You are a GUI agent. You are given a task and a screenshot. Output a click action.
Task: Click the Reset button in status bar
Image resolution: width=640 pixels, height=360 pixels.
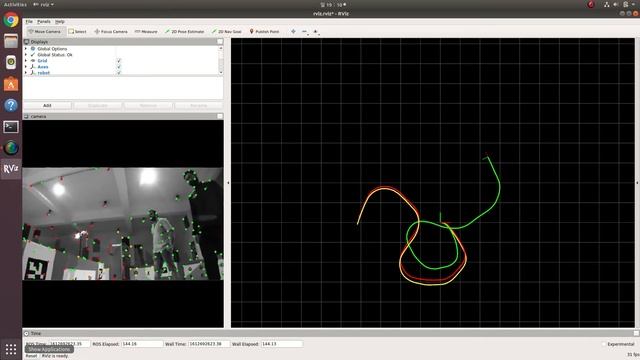point(31,356)
